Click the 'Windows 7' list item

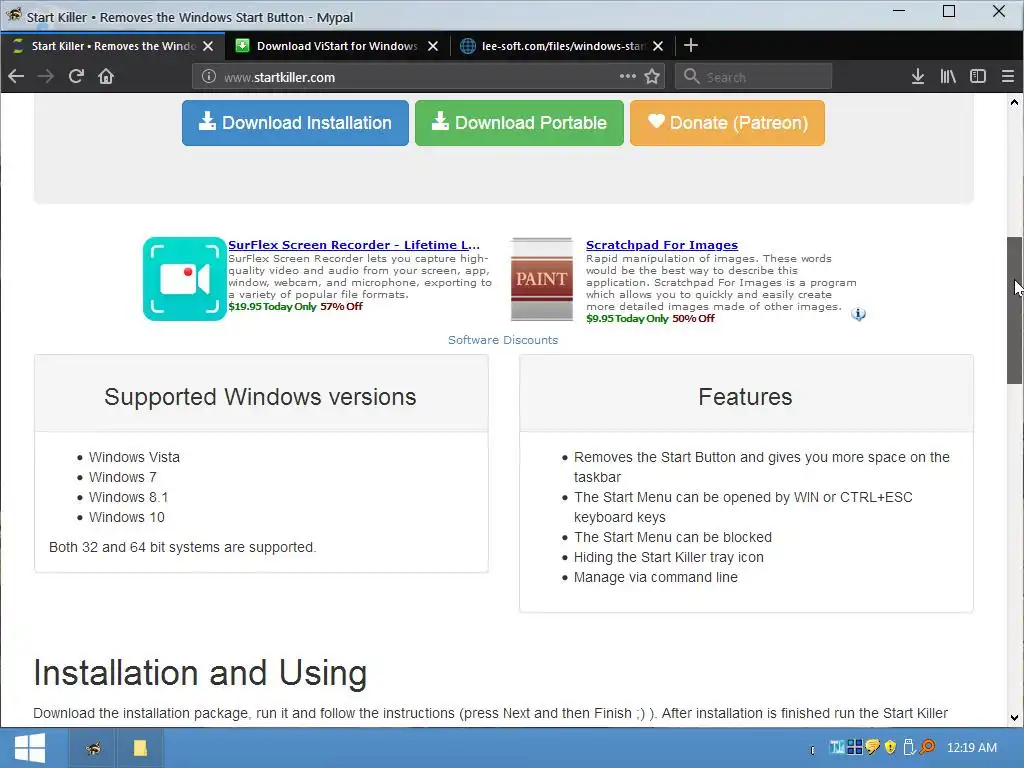(x=123, y=477)
